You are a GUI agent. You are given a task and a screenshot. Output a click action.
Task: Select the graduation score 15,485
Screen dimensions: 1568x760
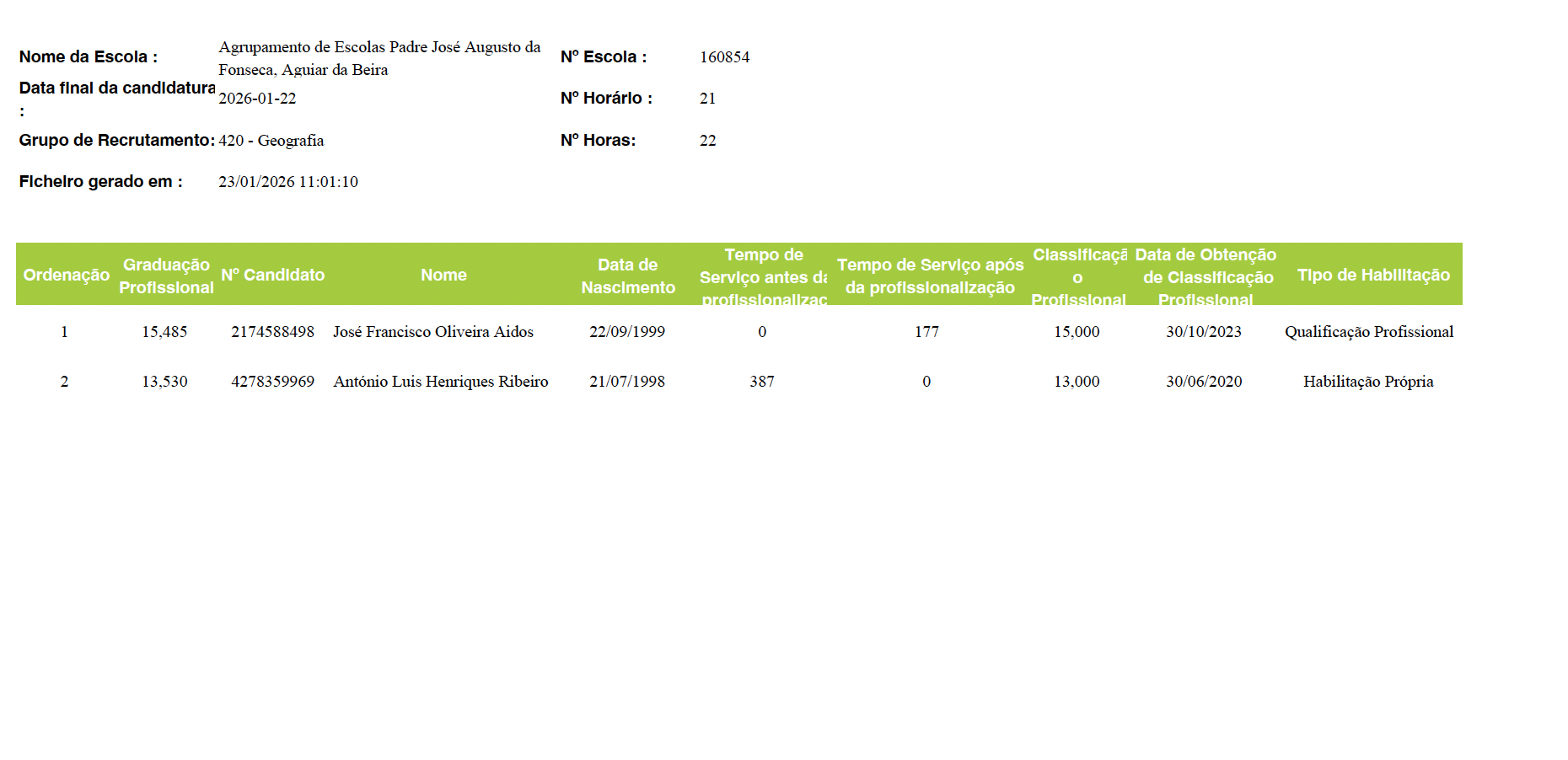(x=164, y=332)
